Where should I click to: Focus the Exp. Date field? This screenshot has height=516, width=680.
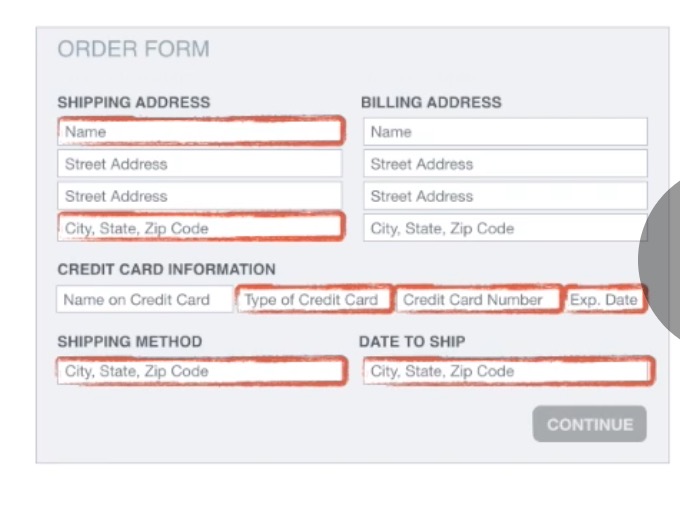coord(604,299)
